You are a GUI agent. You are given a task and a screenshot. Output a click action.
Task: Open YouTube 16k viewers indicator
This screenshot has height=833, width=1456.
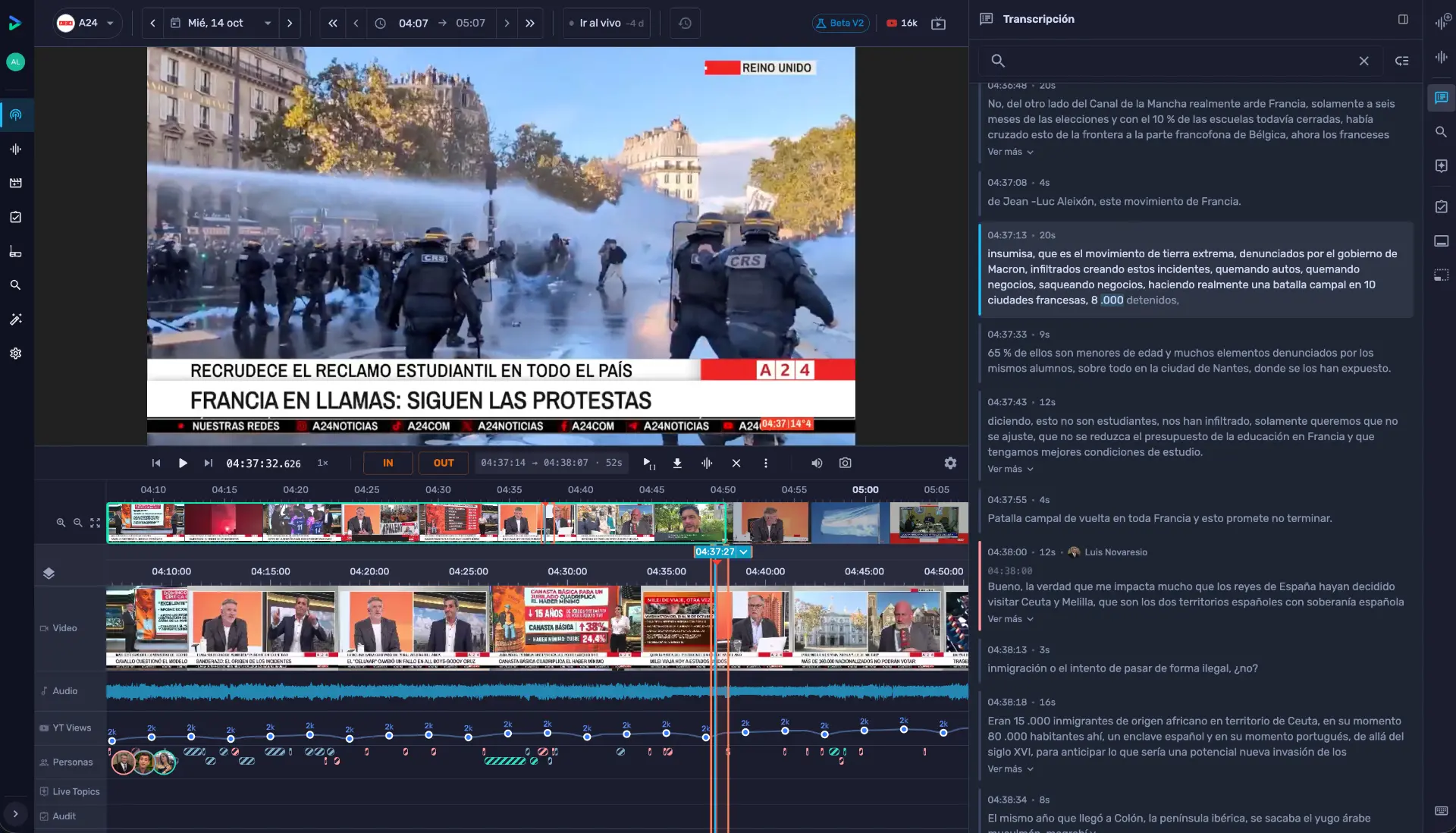(902, 23)
